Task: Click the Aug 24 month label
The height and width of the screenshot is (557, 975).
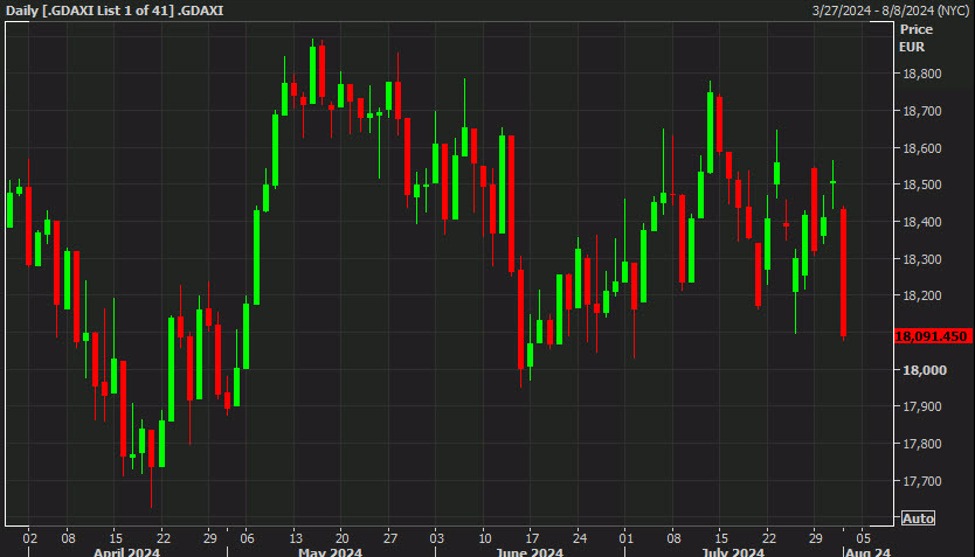Action: click(x=867, y=551)
